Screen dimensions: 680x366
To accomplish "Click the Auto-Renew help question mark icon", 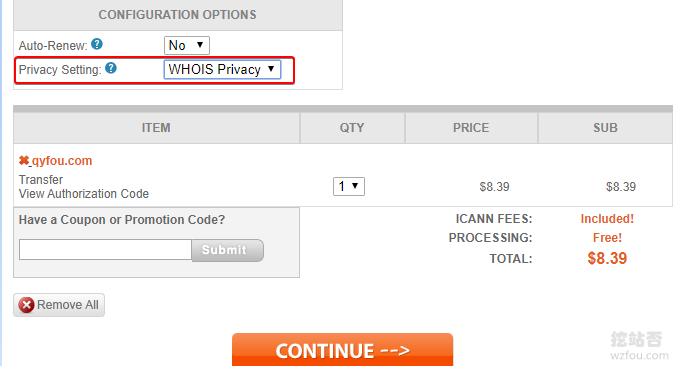I will tap(97, 44).
